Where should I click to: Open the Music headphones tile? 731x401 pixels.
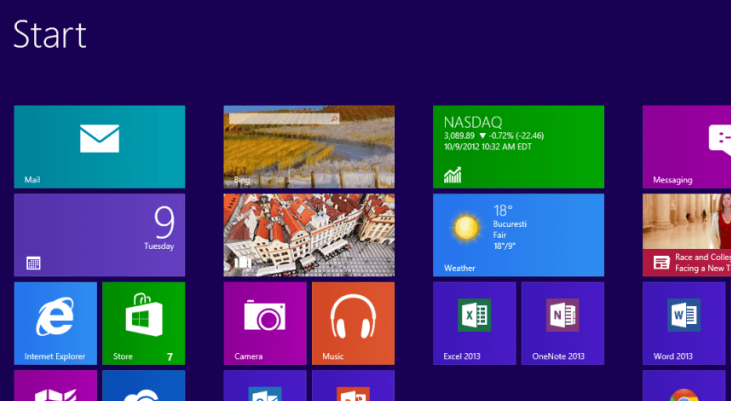(x=353, y=323)
